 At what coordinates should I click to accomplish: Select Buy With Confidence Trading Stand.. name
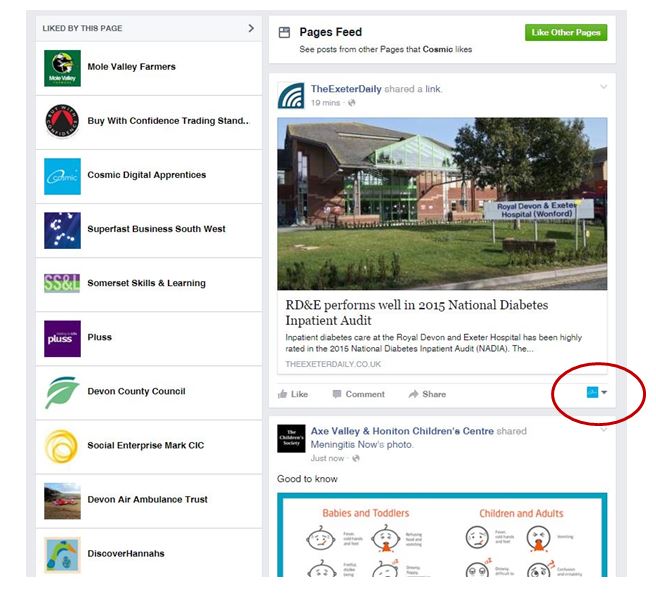(x=168, y=121)
